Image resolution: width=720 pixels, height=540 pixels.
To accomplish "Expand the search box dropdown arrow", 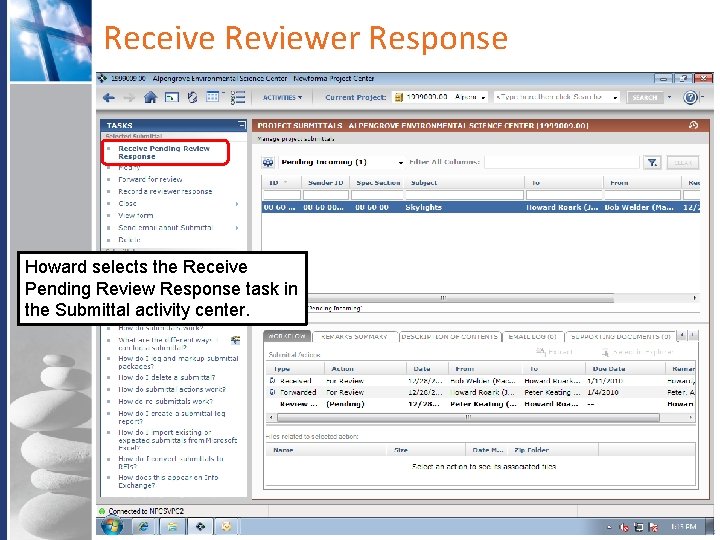I will pyautogui.click(x=614, y=98).
